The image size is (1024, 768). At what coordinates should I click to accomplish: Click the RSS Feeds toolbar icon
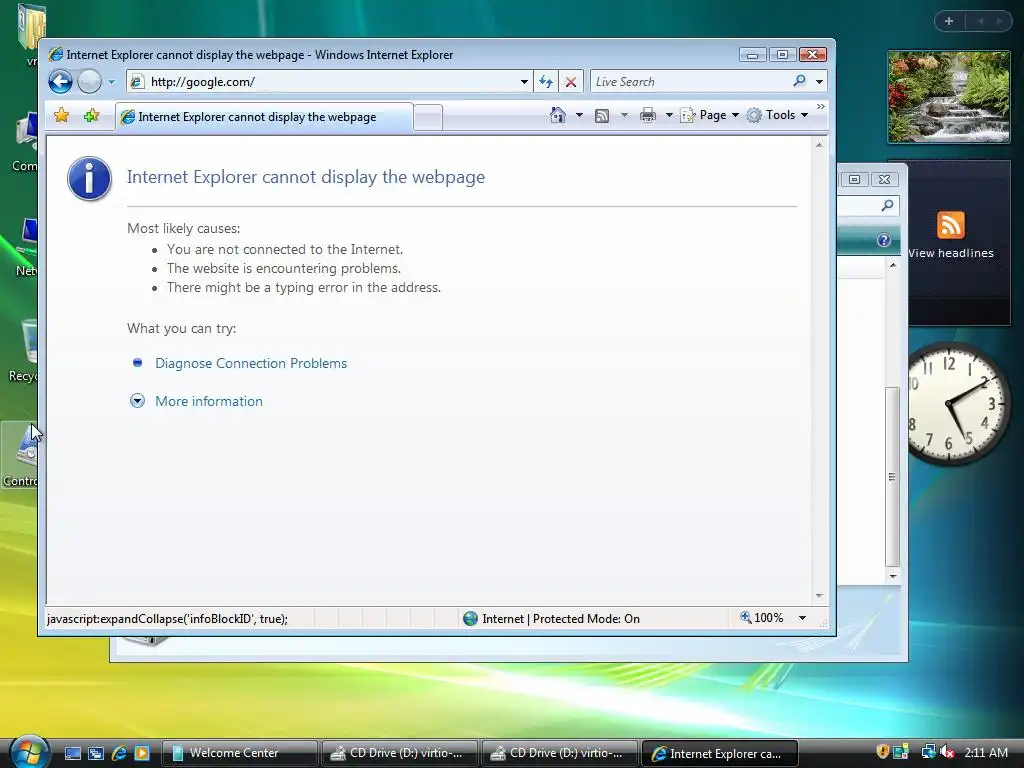(601, 116)
